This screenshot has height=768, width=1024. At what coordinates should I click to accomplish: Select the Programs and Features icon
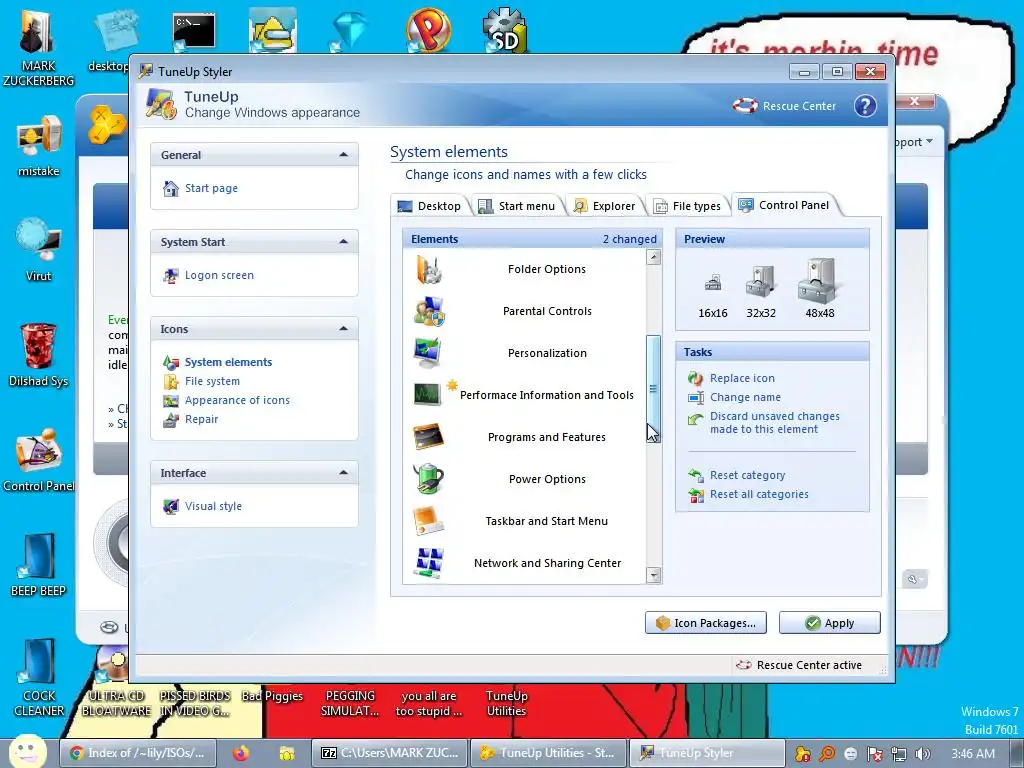(428, 436)
